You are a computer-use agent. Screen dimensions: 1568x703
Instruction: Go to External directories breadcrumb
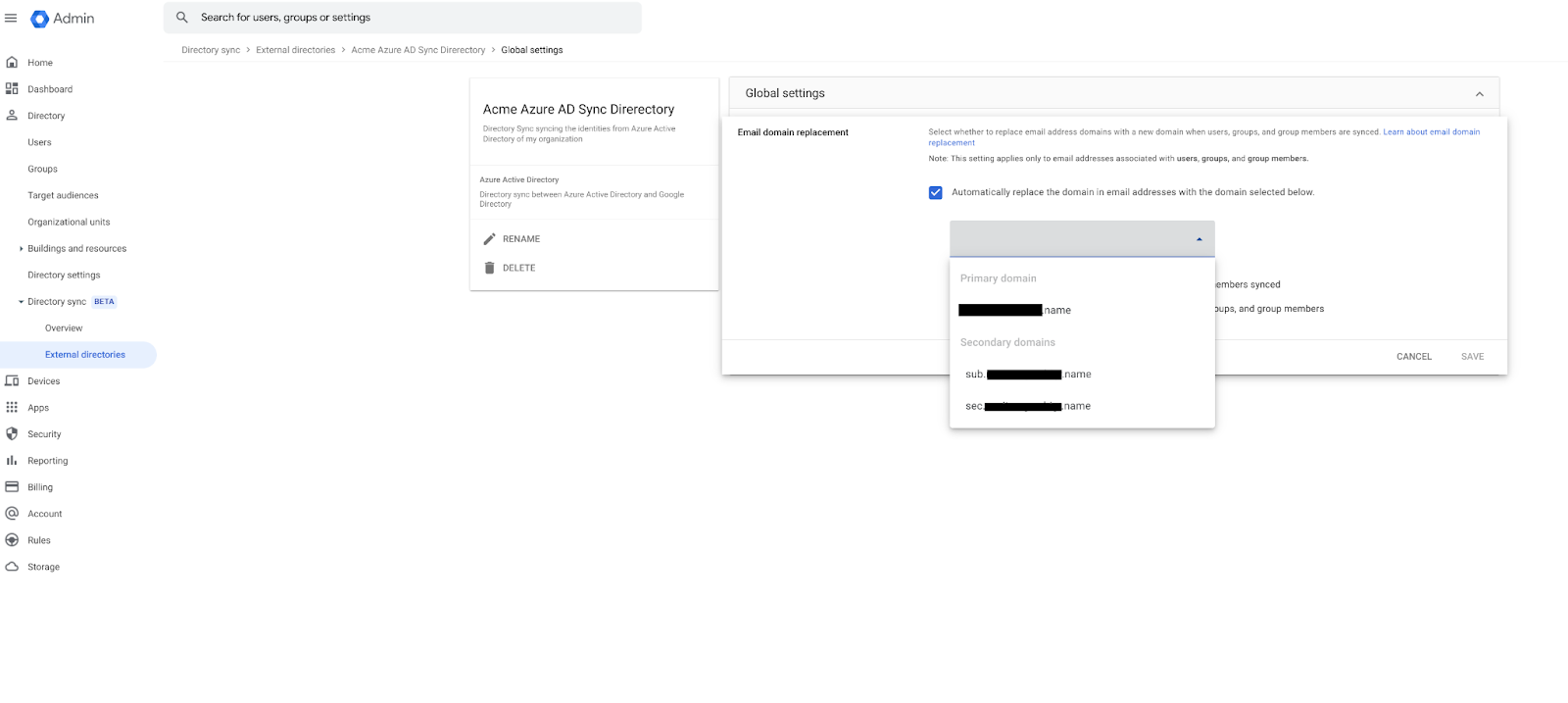pos(295,50)
